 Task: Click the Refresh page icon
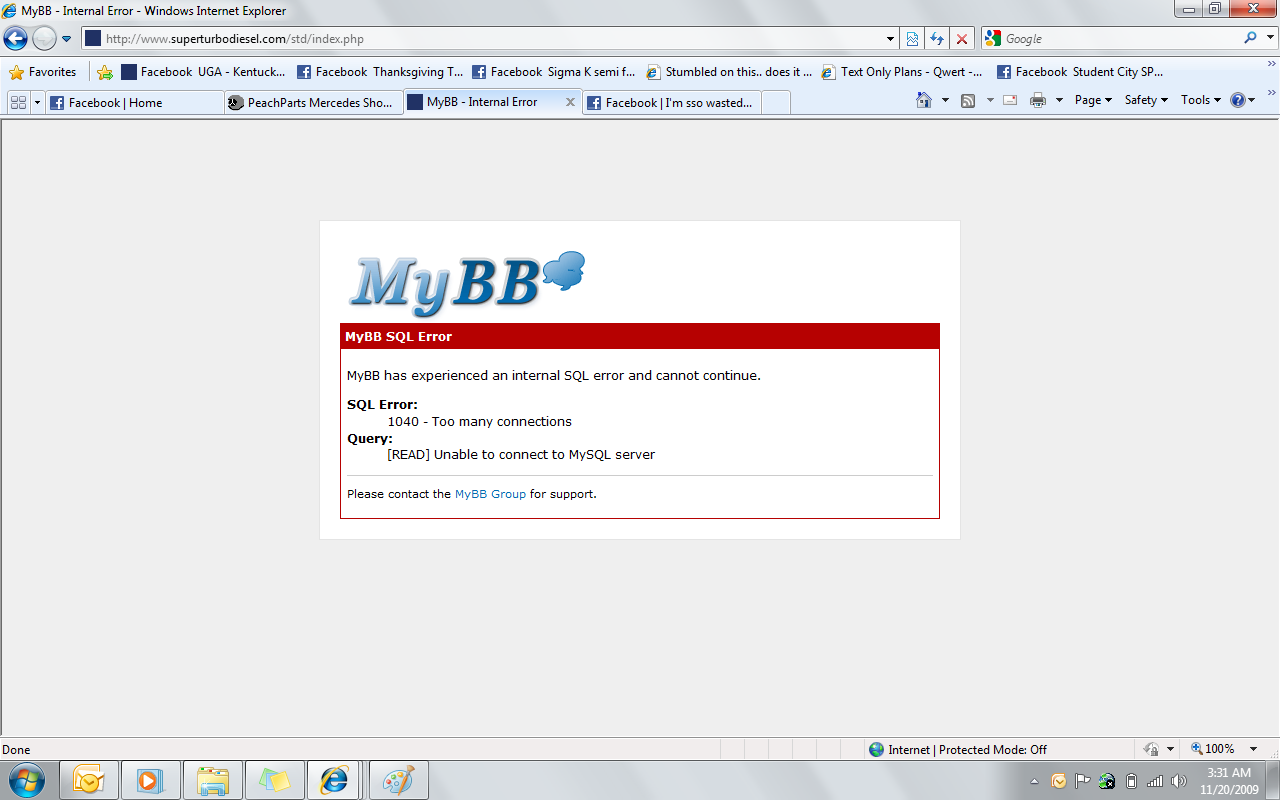(937, 39)
